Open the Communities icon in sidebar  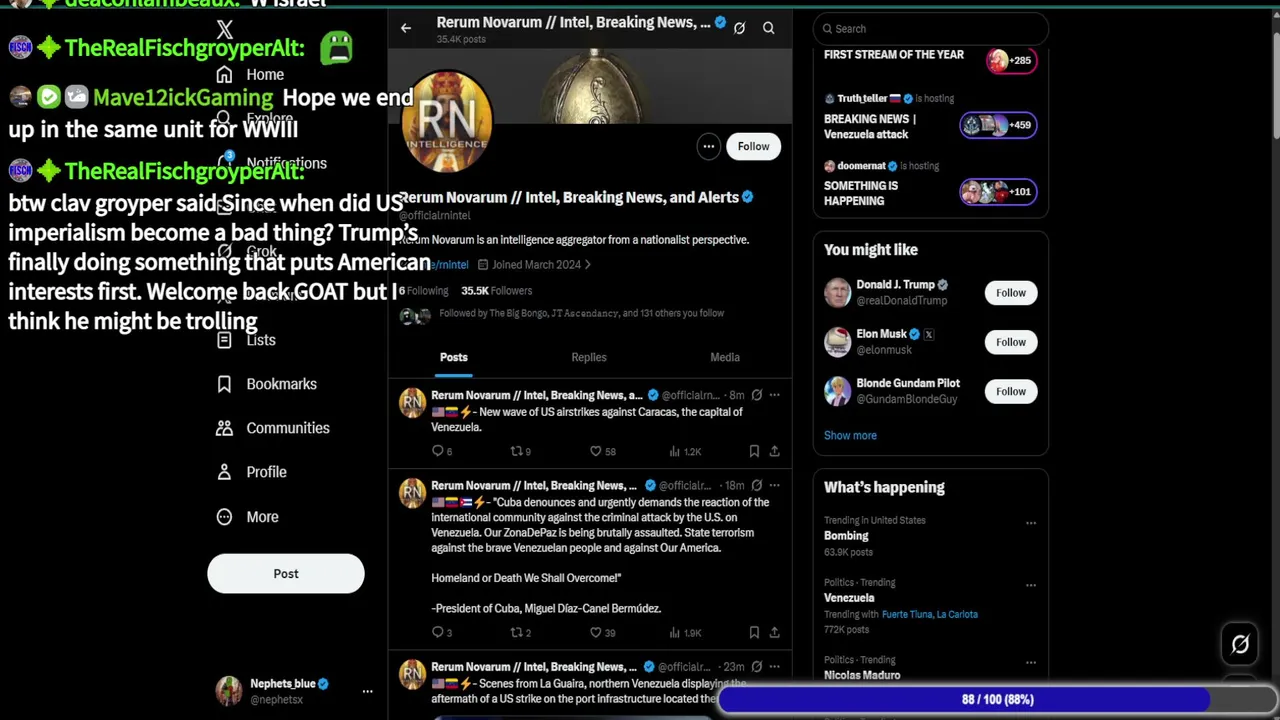[x=224, y=428]
